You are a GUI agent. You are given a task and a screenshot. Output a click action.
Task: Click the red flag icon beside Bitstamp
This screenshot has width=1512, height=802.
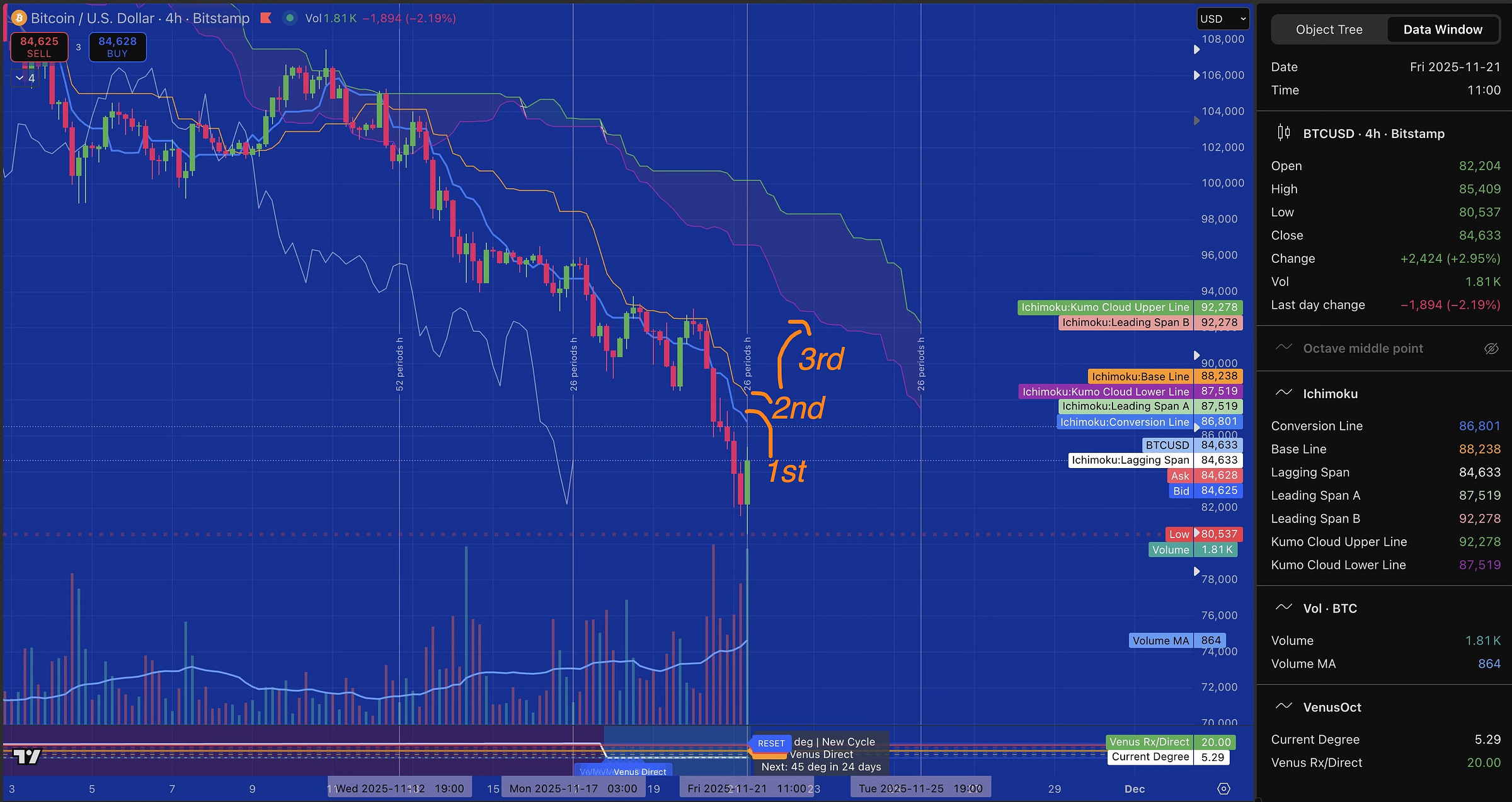266,18
